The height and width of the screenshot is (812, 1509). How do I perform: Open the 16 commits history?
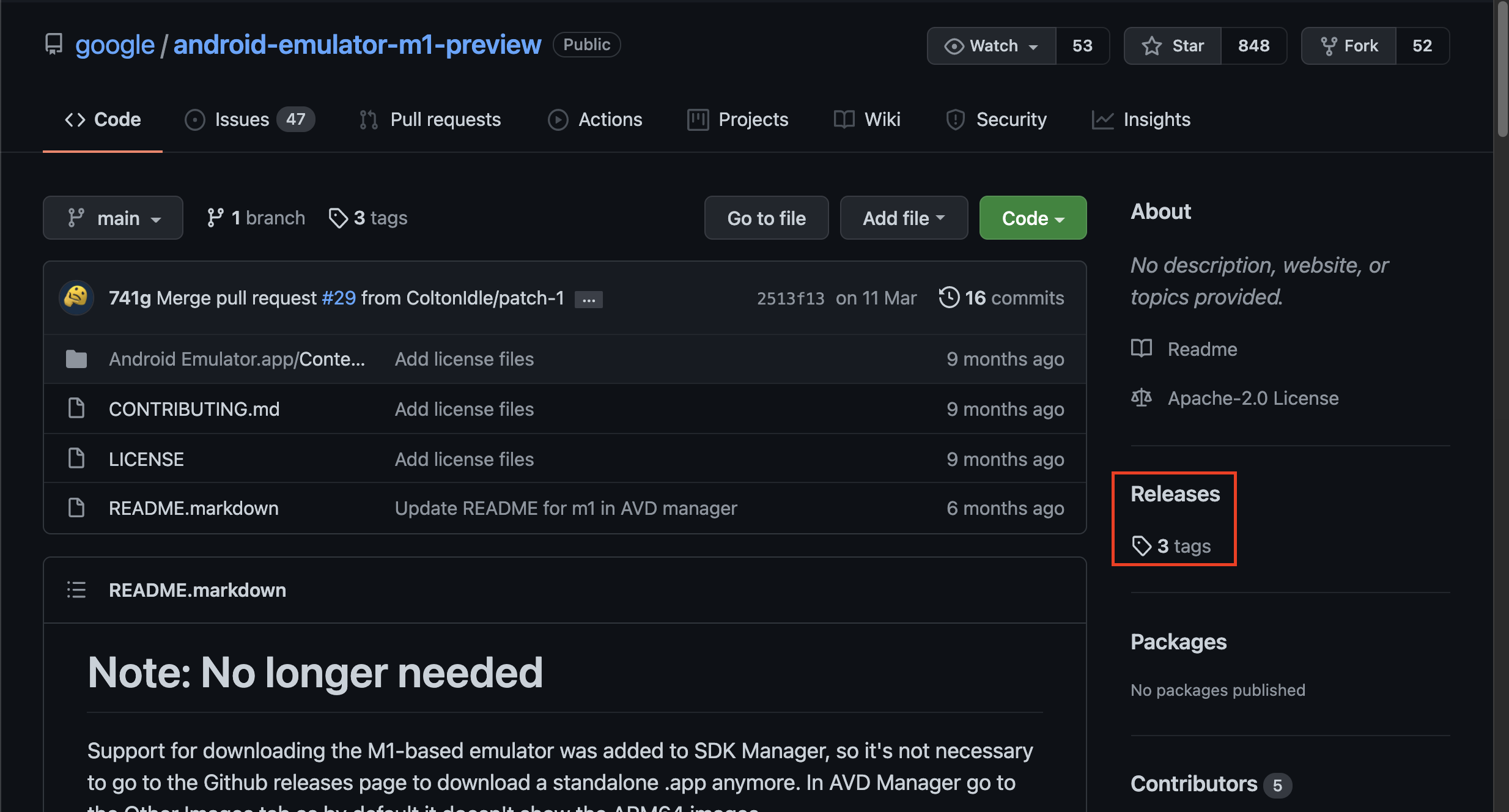click(x=1002, y=298)
